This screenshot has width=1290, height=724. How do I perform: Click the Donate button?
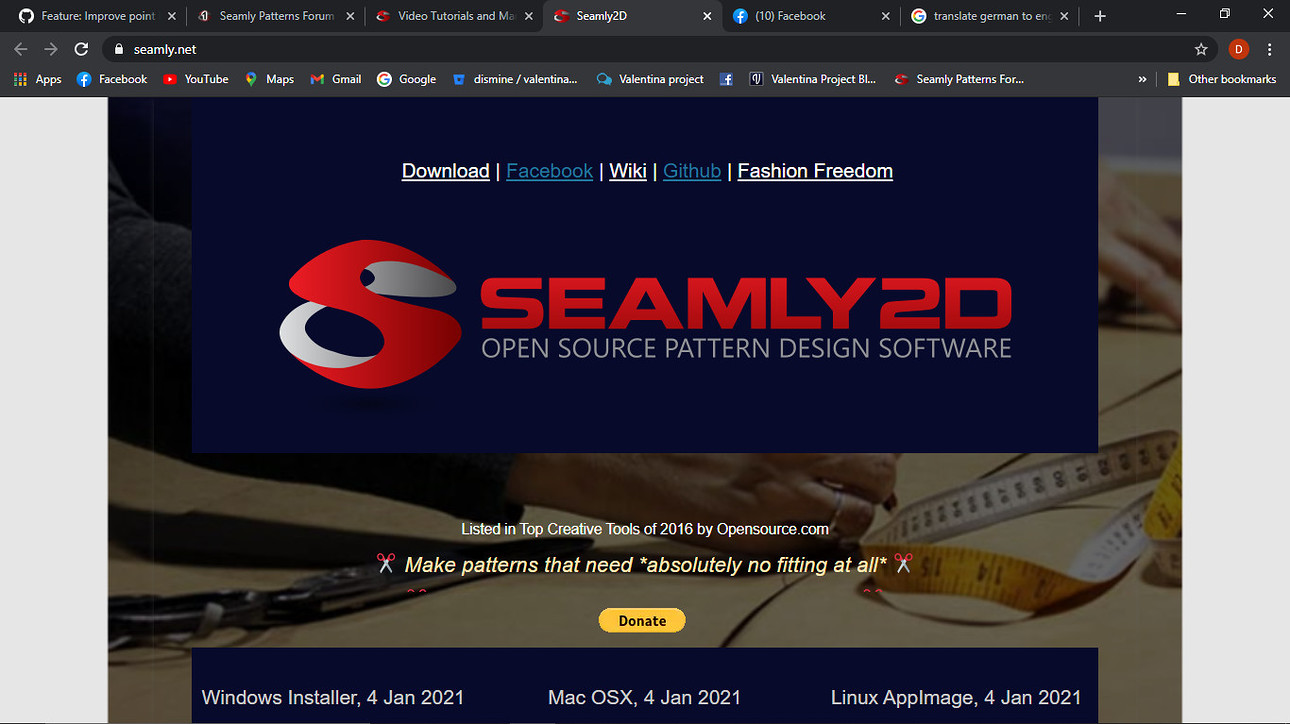[641, 620]
